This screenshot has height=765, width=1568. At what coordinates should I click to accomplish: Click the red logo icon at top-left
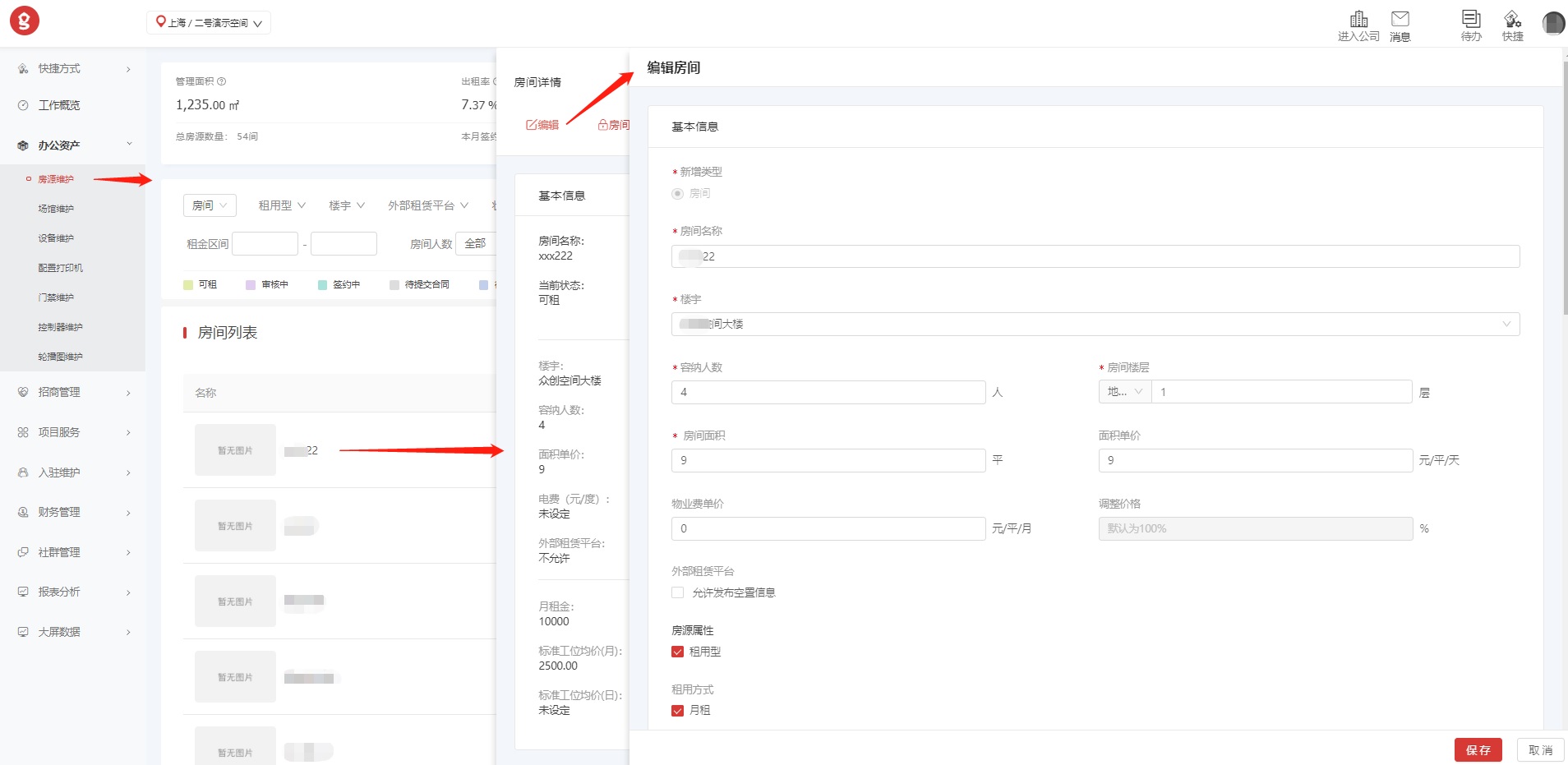tap(25, 21)
